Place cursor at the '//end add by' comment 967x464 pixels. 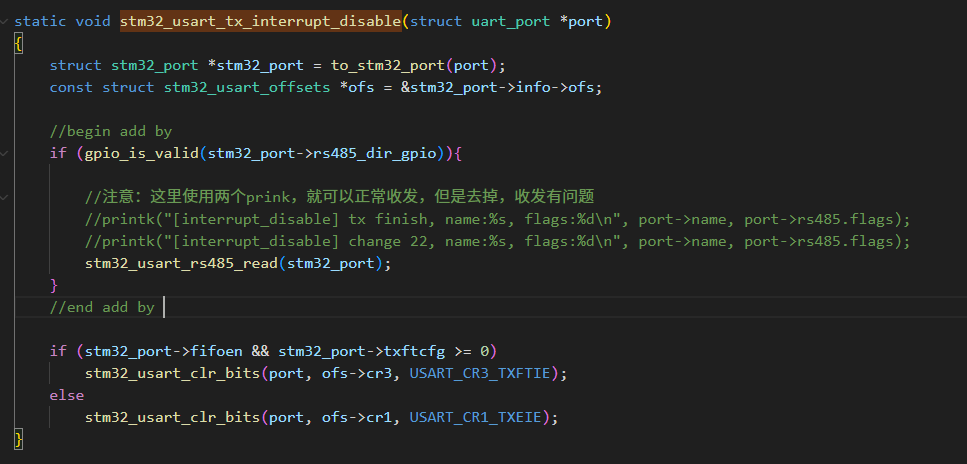102,307
